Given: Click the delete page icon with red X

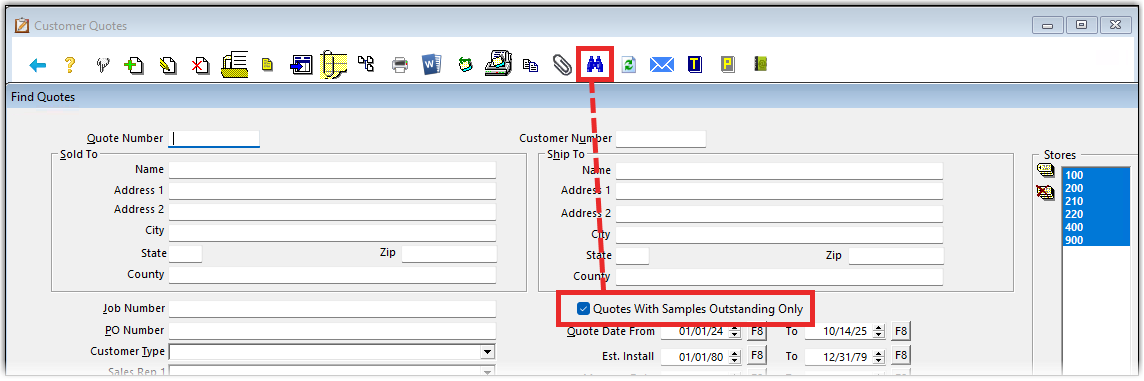Looking at the screenshot, I should (x=200, y=66).
